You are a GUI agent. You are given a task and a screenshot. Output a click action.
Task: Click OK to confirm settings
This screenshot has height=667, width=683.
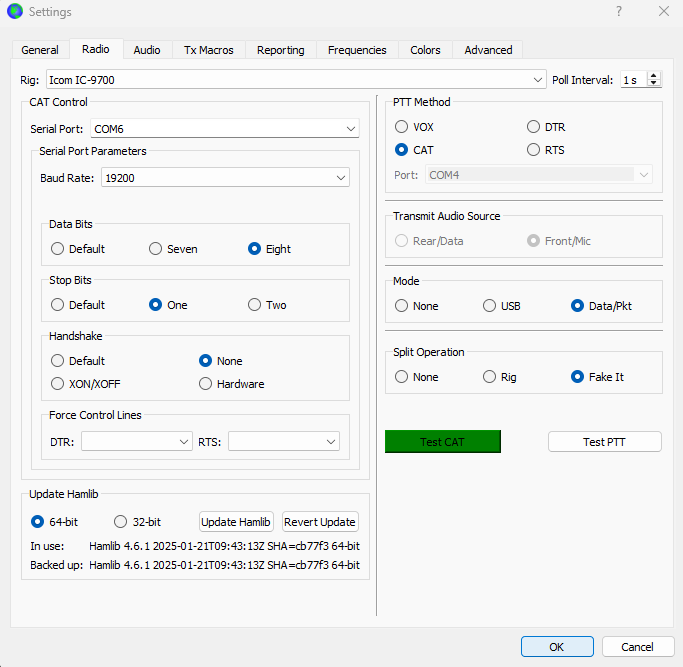557,647
